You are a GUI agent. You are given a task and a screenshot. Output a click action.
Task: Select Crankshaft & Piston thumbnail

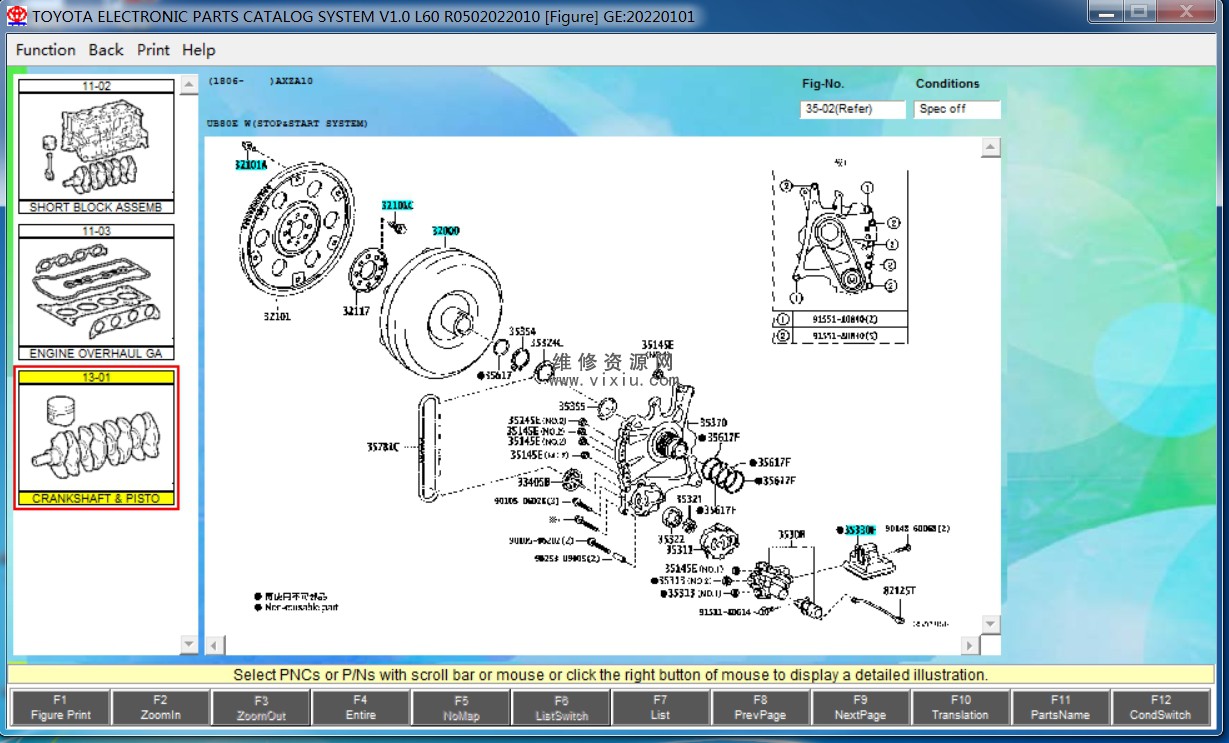[x=96, y=438]
